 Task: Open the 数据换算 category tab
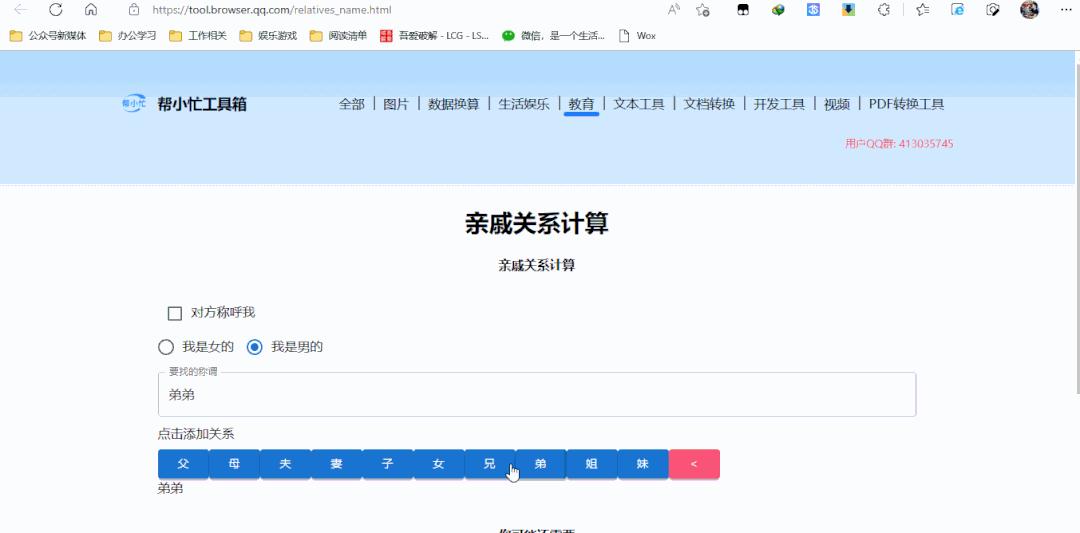(454, 104)
